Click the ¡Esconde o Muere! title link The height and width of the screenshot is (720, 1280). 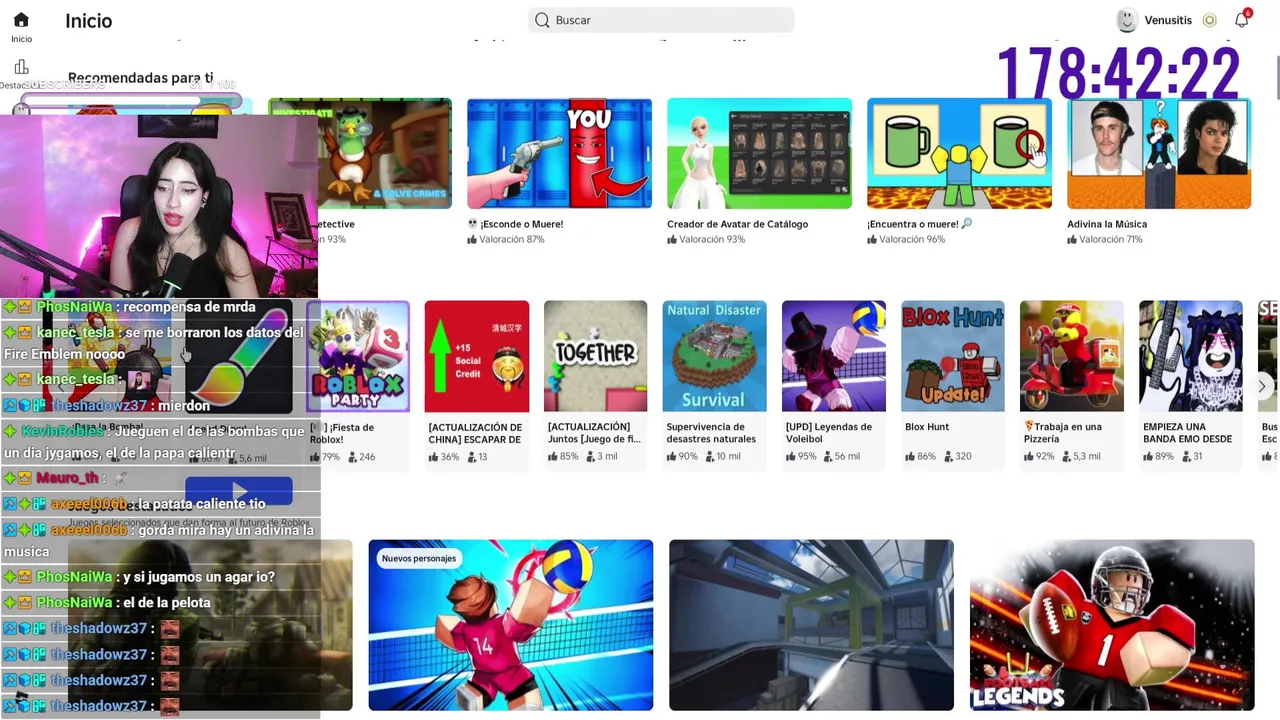click(515, 224)
